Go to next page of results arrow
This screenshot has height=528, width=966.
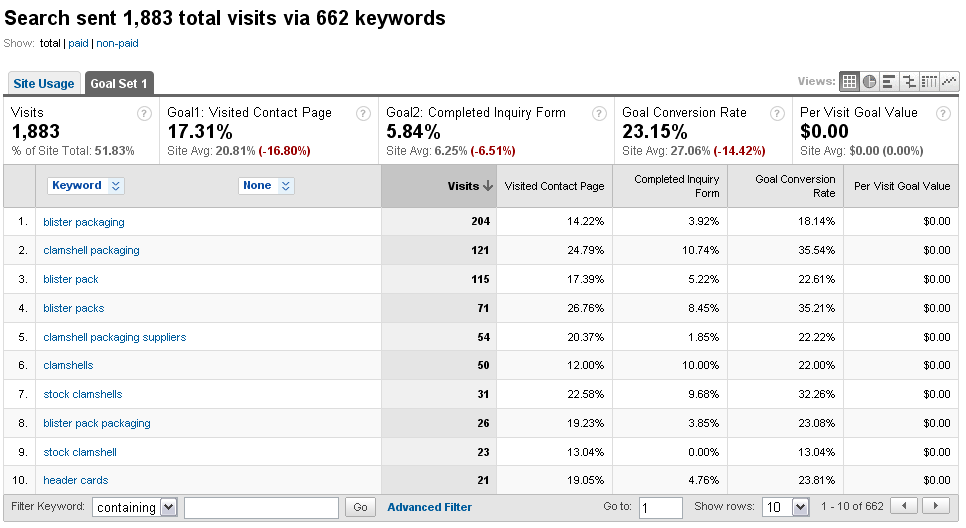(936, 506)
